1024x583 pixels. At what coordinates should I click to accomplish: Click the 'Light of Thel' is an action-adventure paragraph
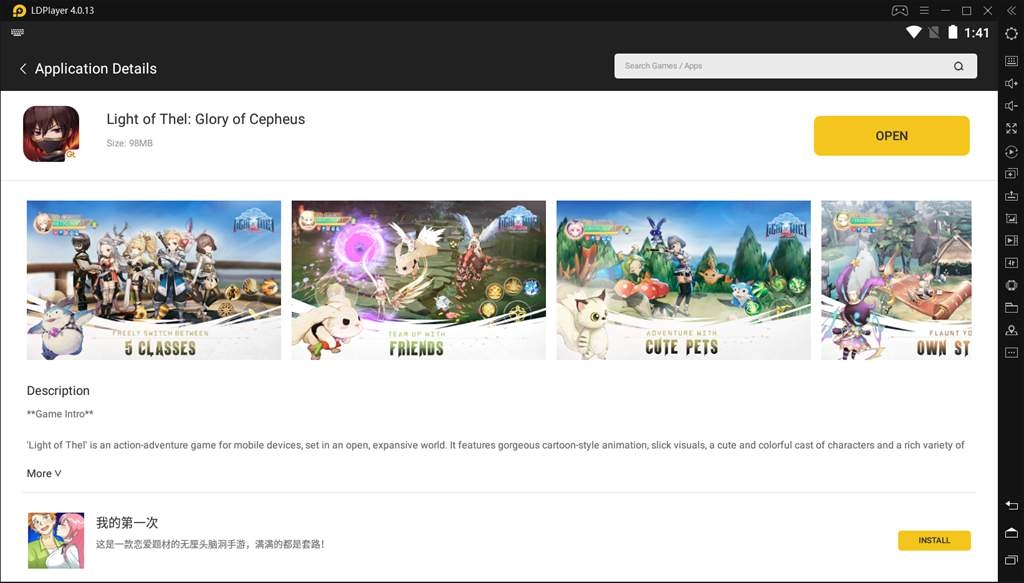click(496, 445)
